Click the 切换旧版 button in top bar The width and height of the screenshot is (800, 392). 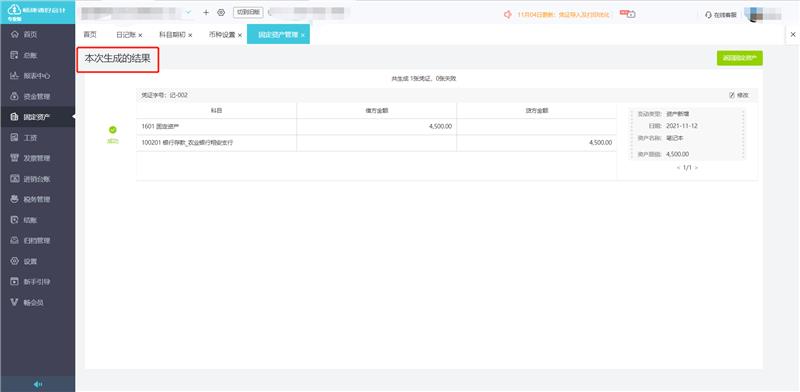pos(248,12)
